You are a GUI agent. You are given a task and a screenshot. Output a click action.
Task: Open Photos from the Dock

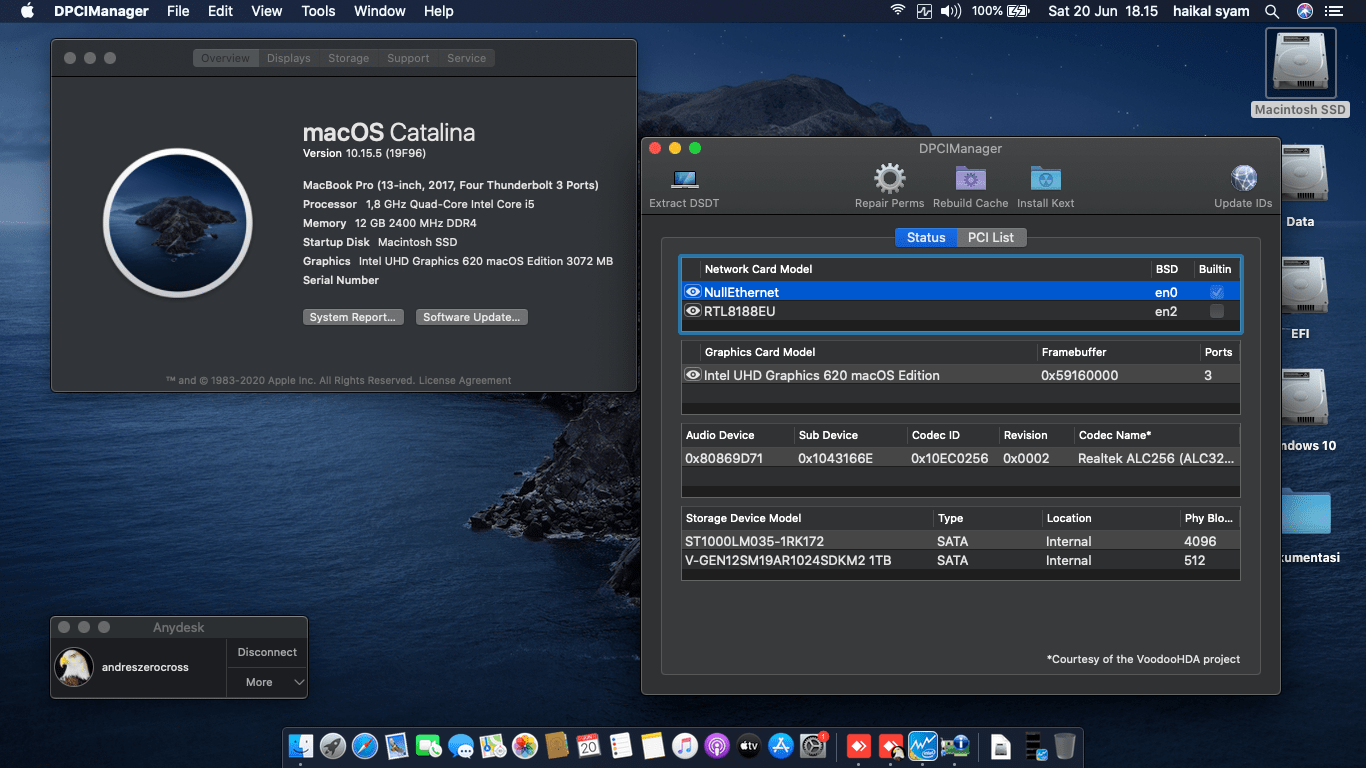[x=525, y=745]
